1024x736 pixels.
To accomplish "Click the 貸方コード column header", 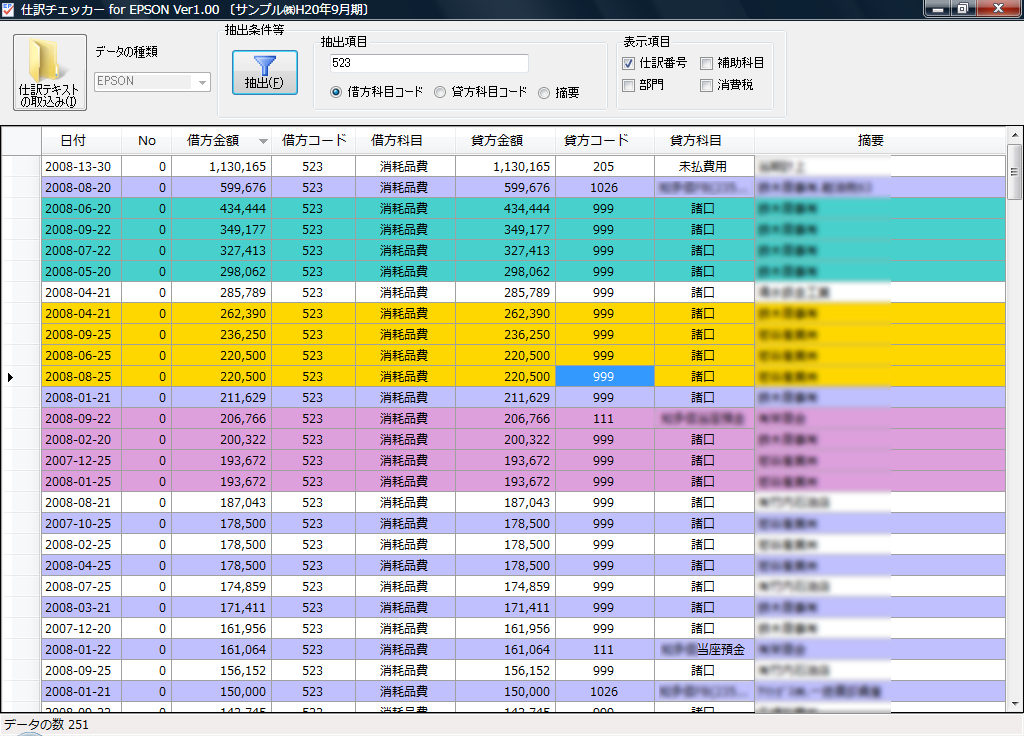I will click(596, 141).
